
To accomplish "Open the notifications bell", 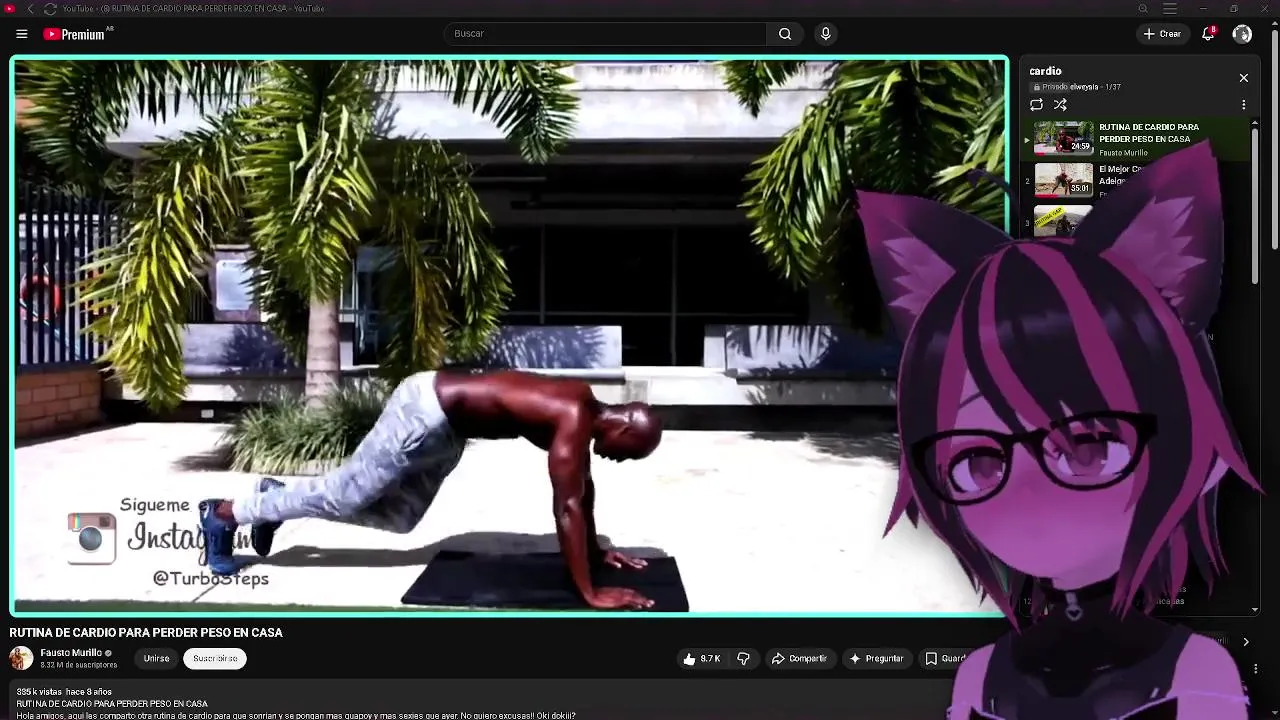I will click(x=1208, y=34).
